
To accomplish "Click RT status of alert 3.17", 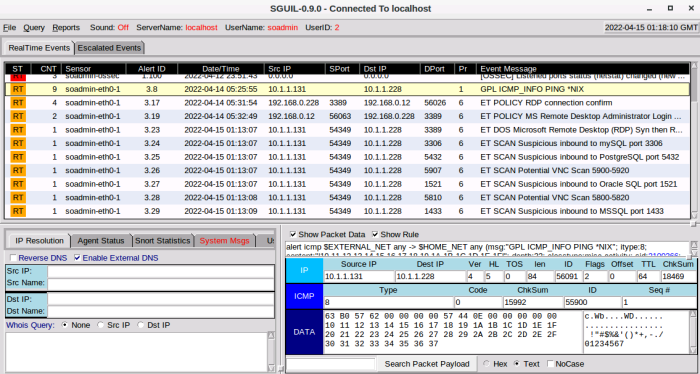I will click(18, 103).
